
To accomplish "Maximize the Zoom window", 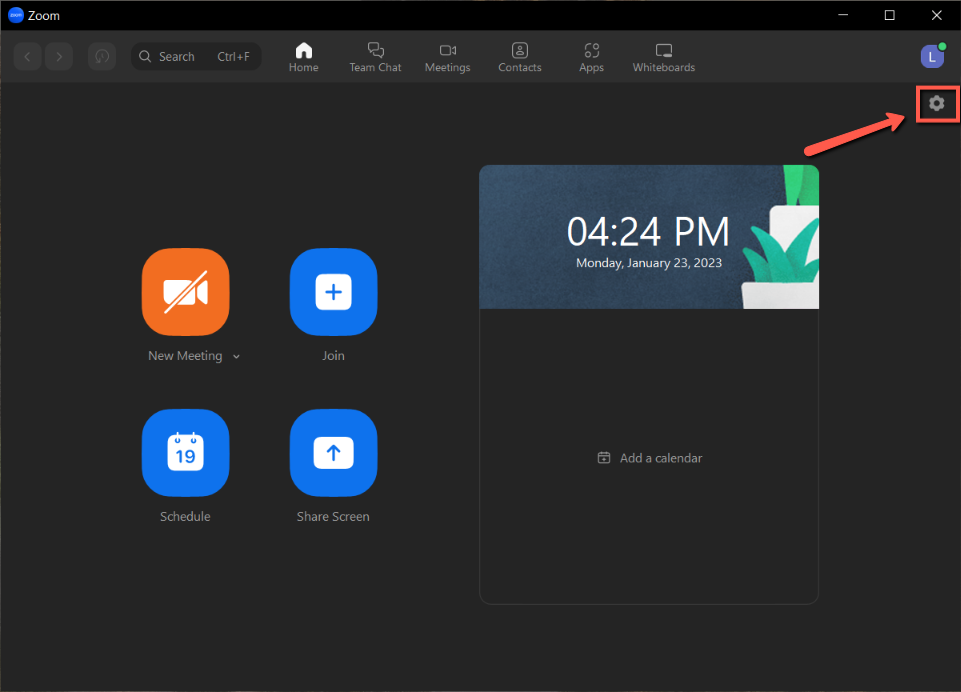I will tap(890, 15).
